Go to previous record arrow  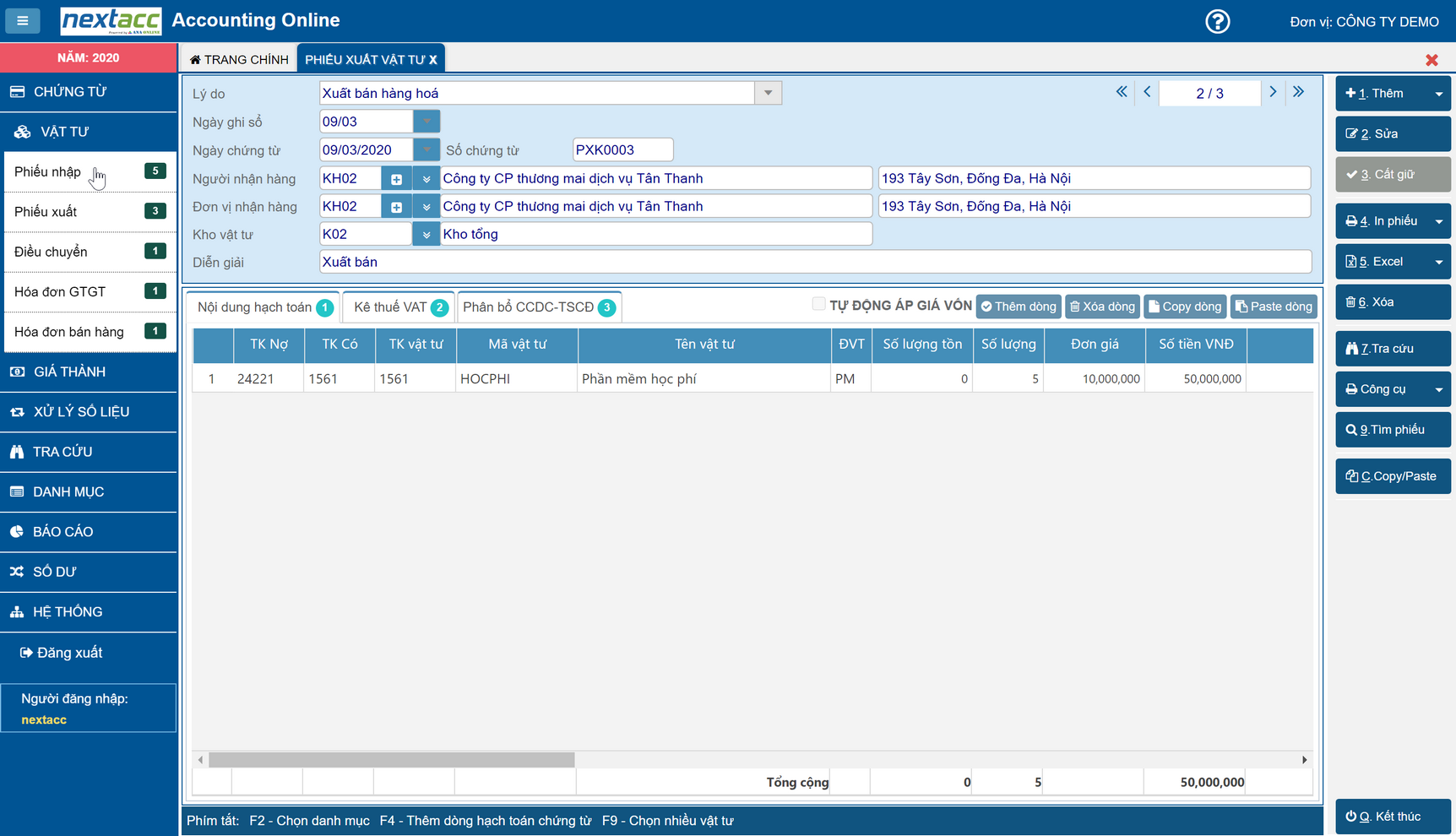point(1147,92)
